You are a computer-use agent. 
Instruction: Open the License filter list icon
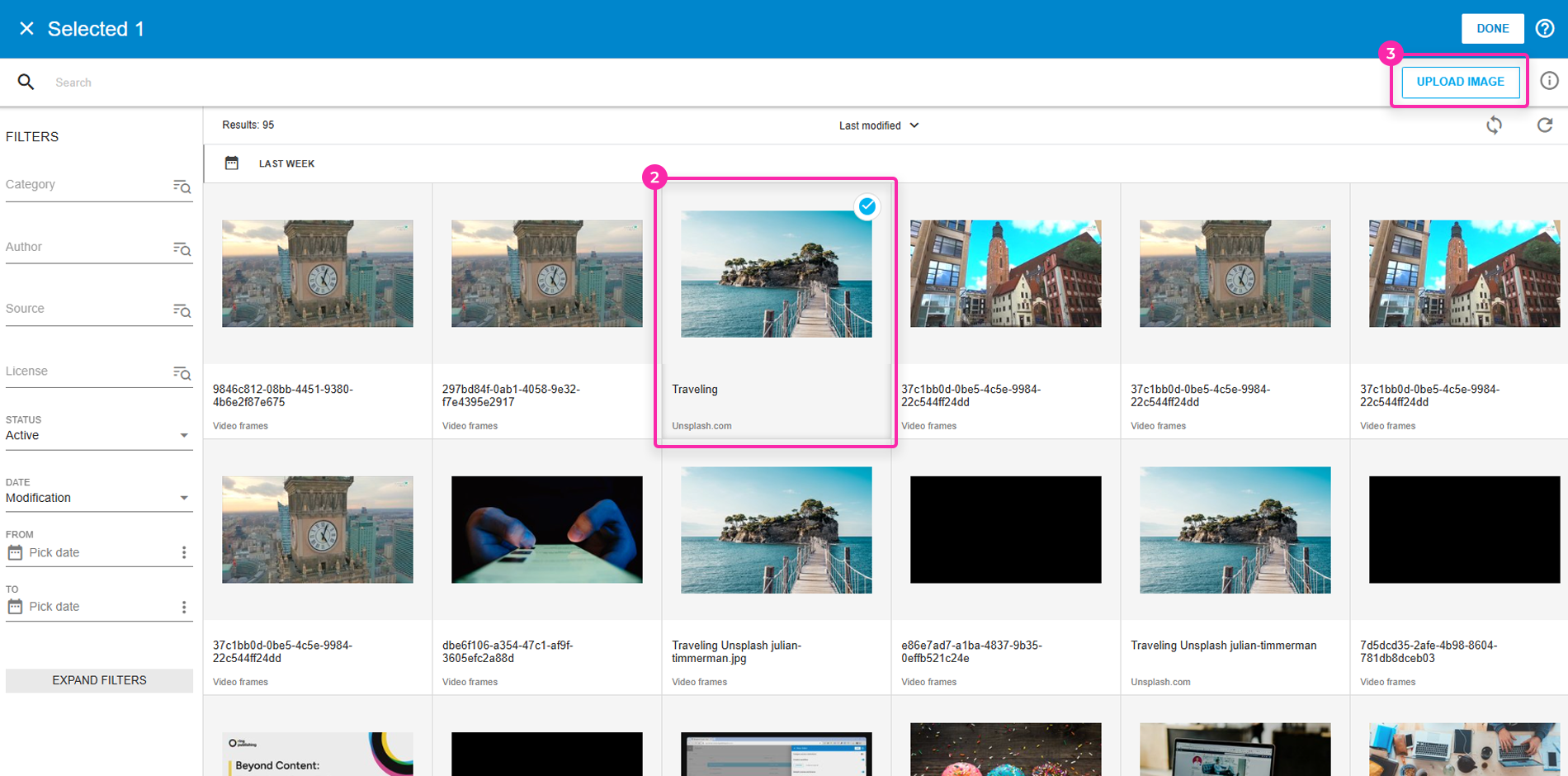click(x=182, y=373)
